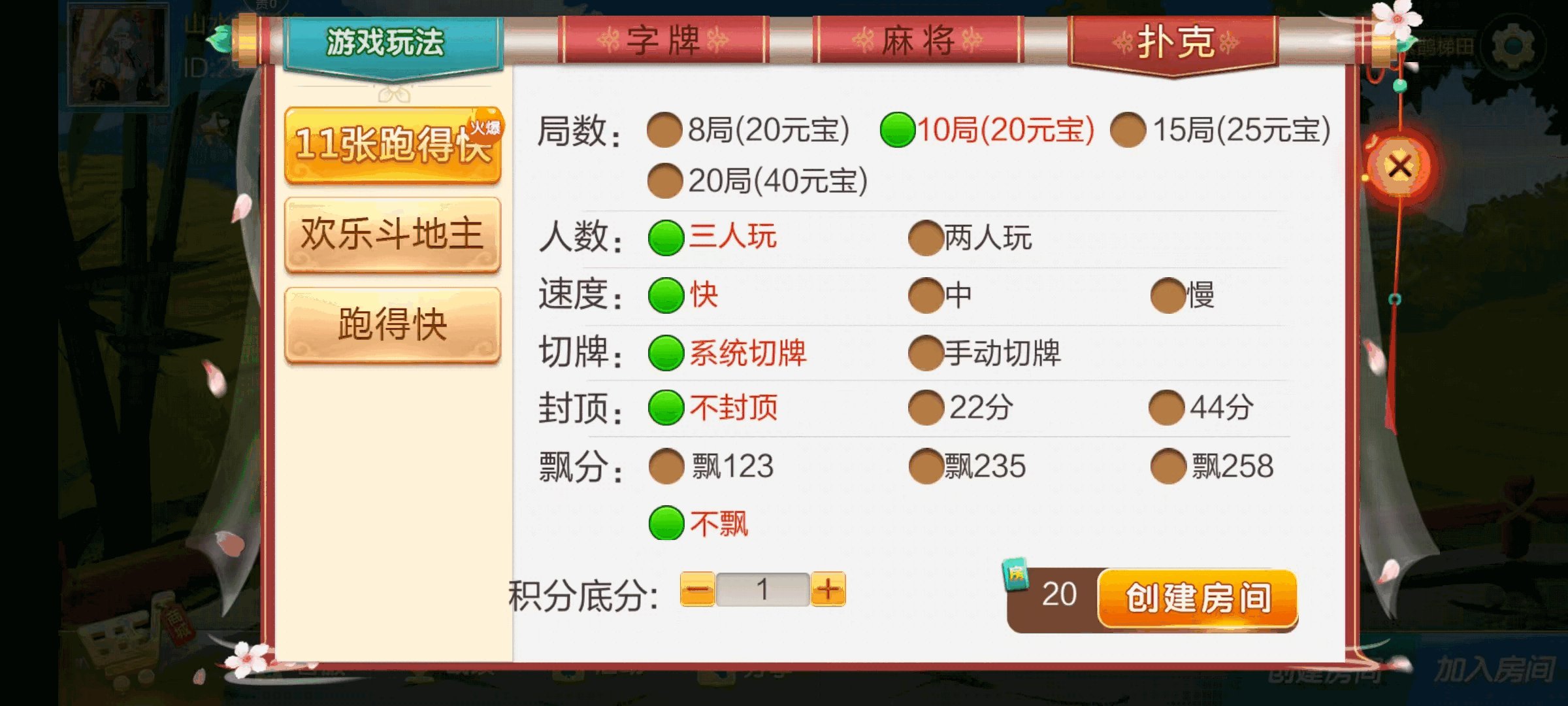The width and height of the screenshot is (1568, 706).
Task: Close the dialog with red lantern X
Action: pos(1399,166)
